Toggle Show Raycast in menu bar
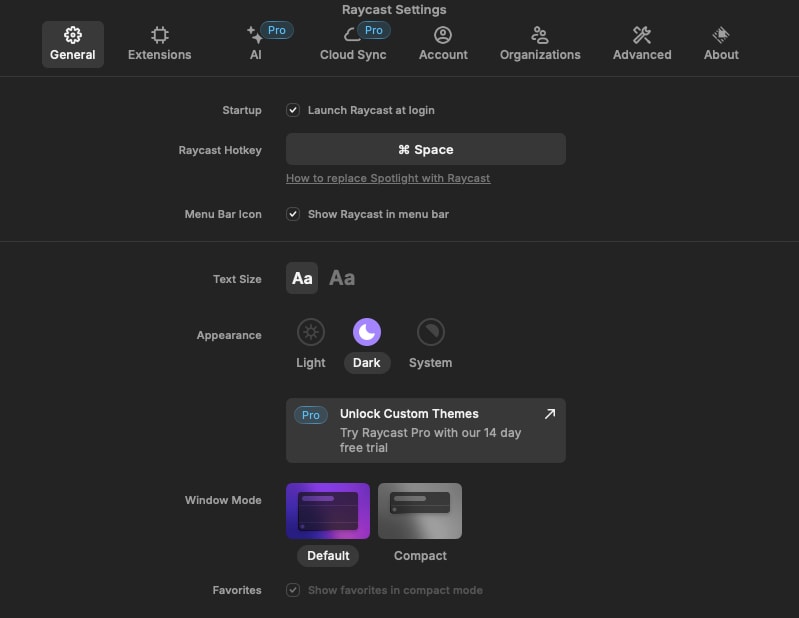The width and height of the screenshot is (799, 618). pos(293,214)
